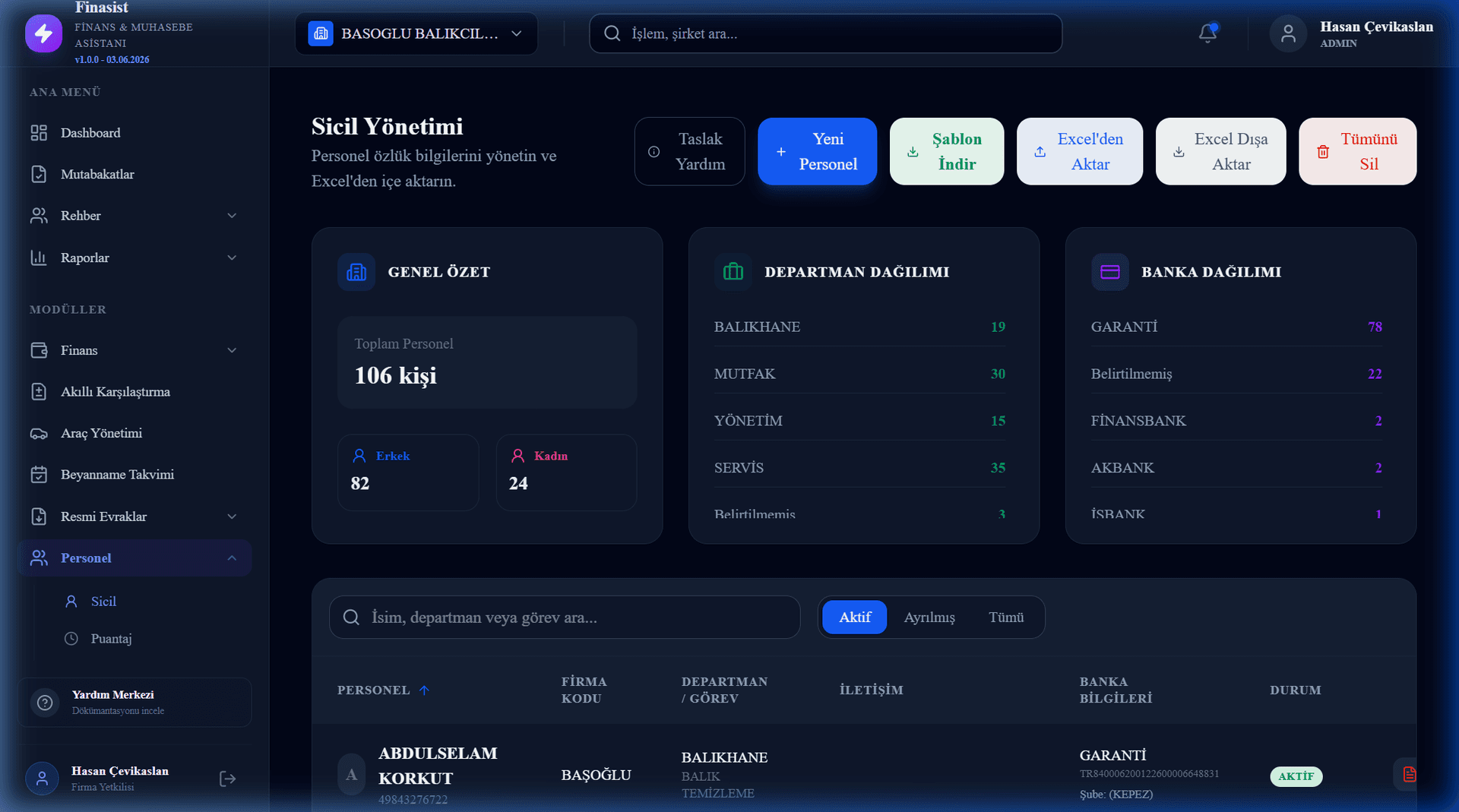Click BALIKHANE row in department list

point(859,327)
